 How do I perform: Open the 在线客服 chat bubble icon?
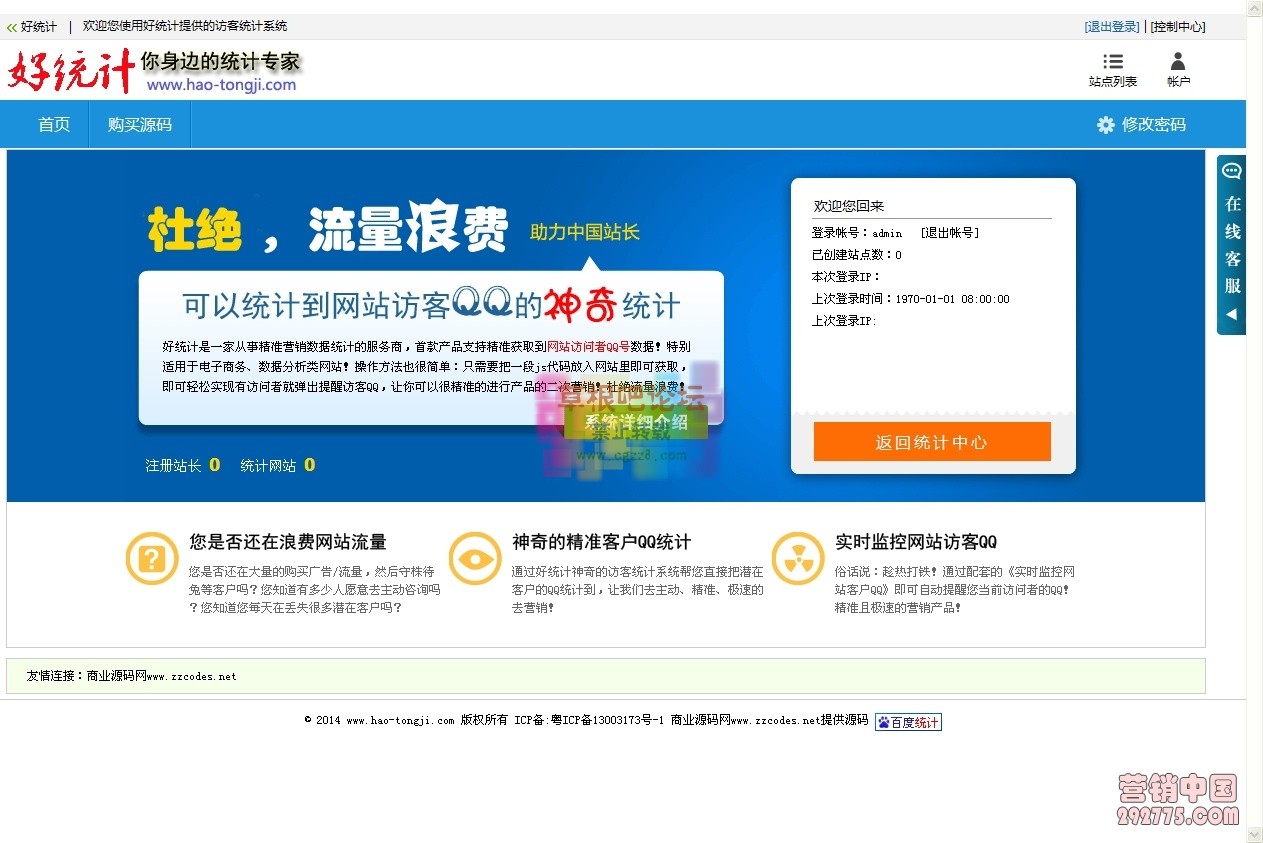coord(1230,171)
